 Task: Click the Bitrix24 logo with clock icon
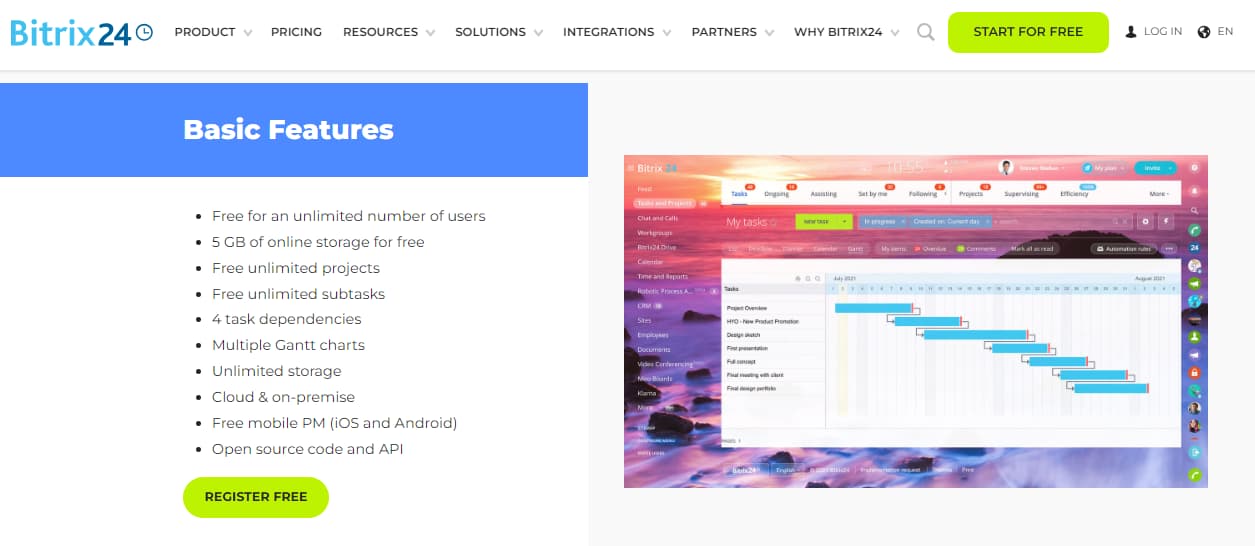click(82, 32)
